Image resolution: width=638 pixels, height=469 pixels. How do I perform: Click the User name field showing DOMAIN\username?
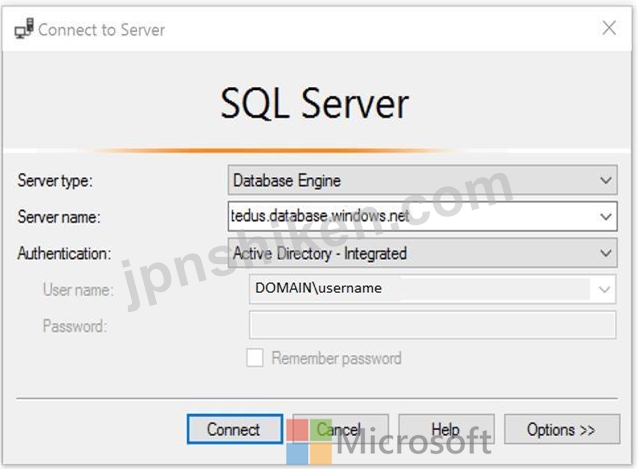(433, 289)
